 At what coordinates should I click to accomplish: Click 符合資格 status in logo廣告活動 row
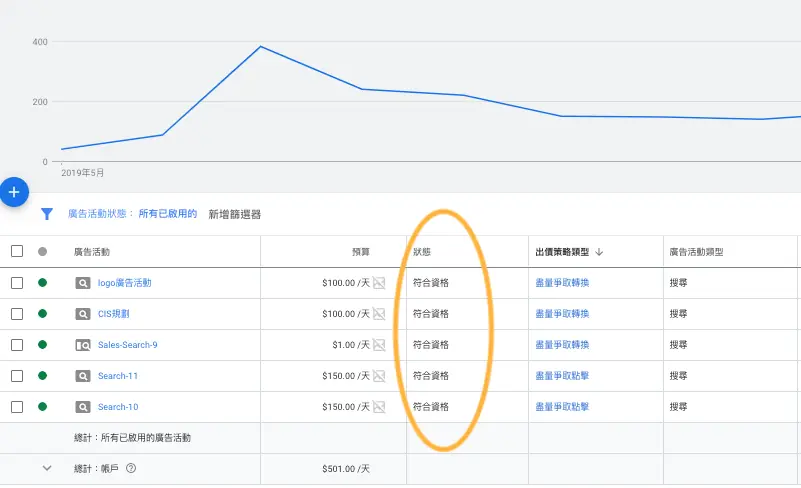click(x=431, y=283)
